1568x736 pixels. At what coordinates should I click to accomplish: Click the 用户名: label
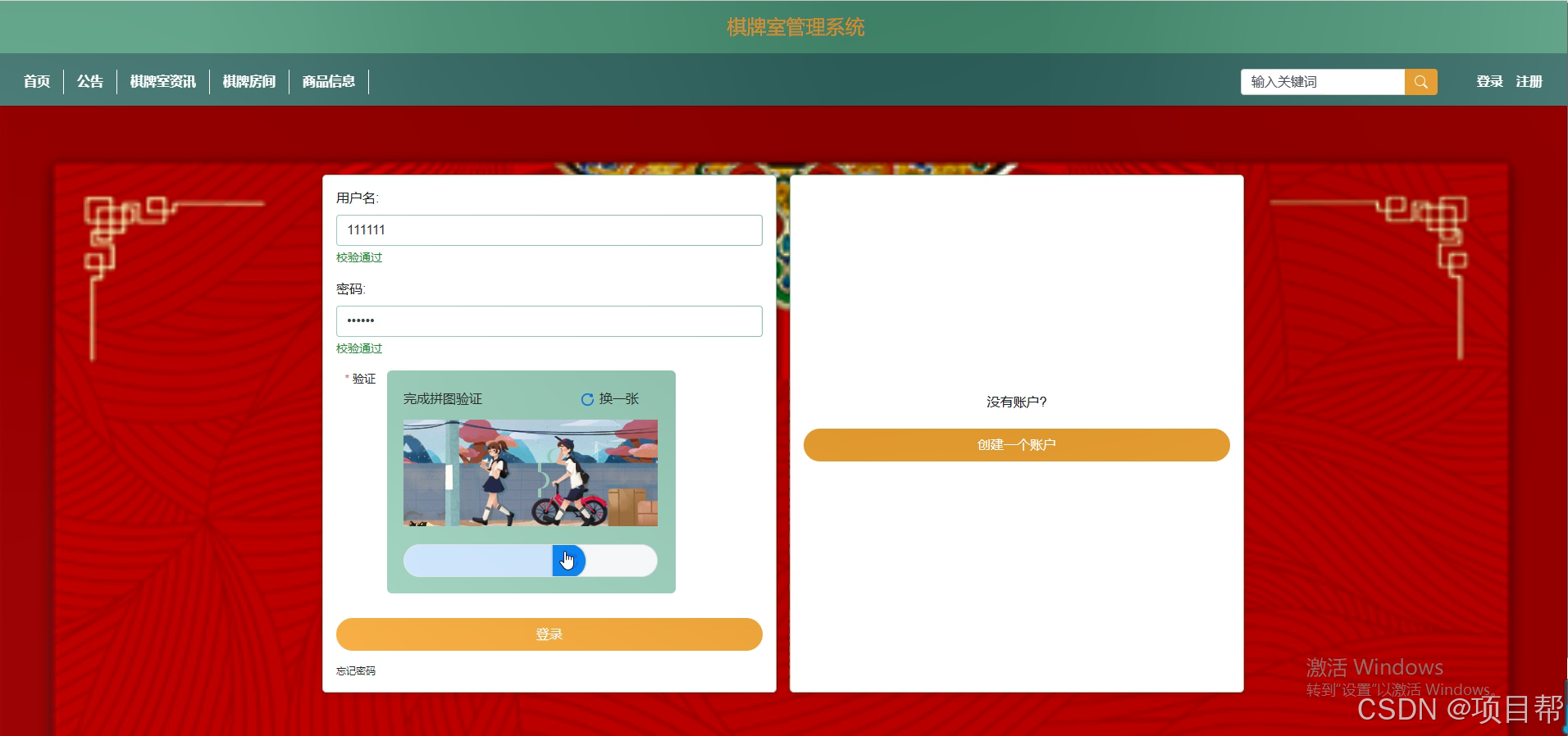click(x=358, y=198)
